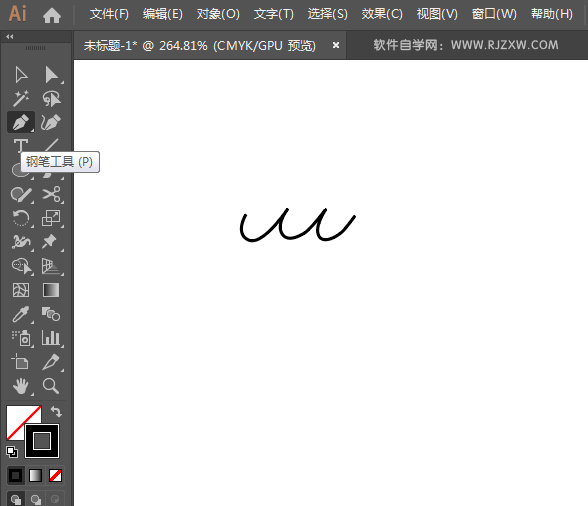
Task: Set paint to None mode
Action: tap(56, 476)
